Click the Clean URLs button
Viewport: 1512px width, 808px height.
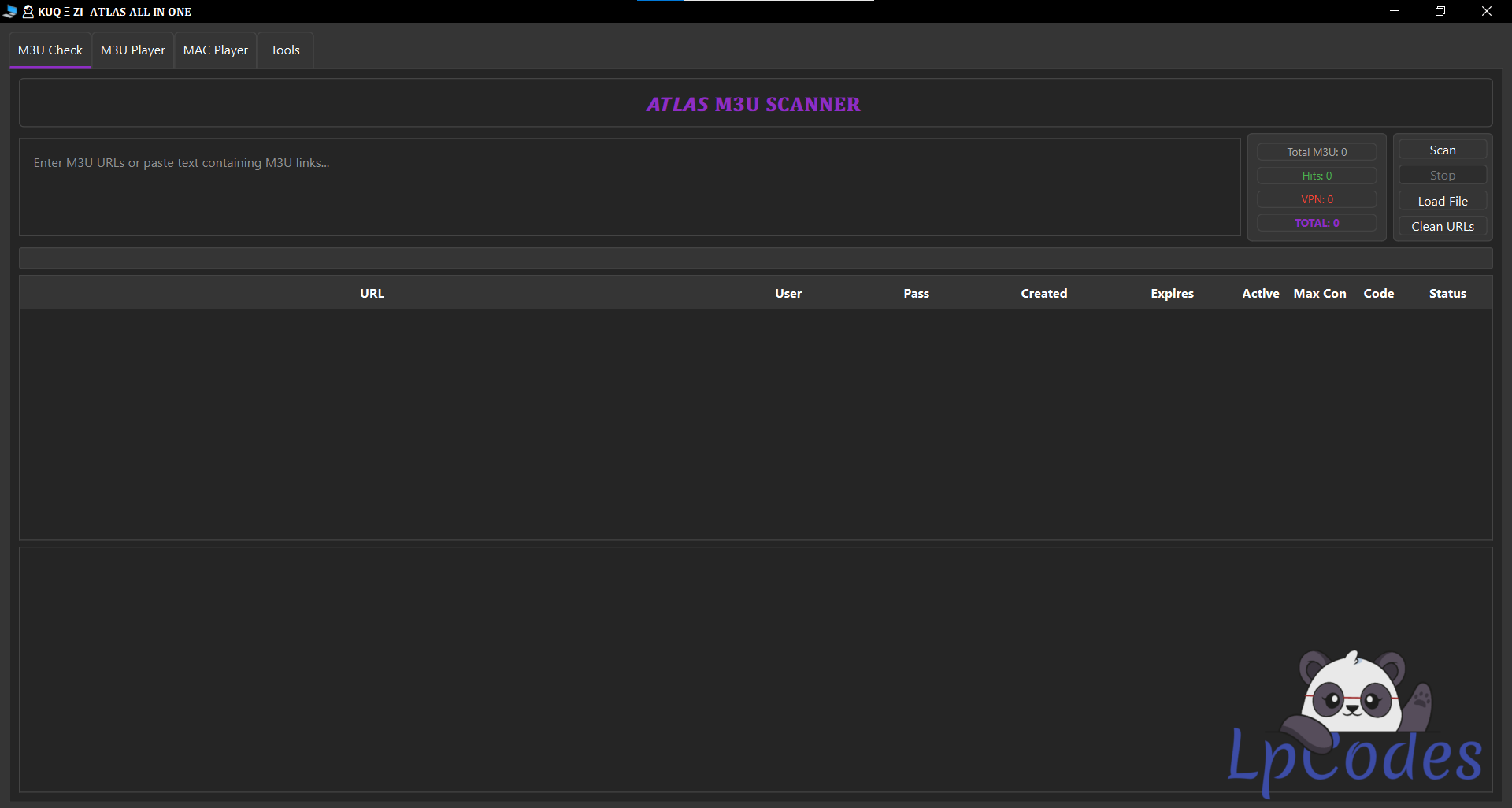(1442, 227)
